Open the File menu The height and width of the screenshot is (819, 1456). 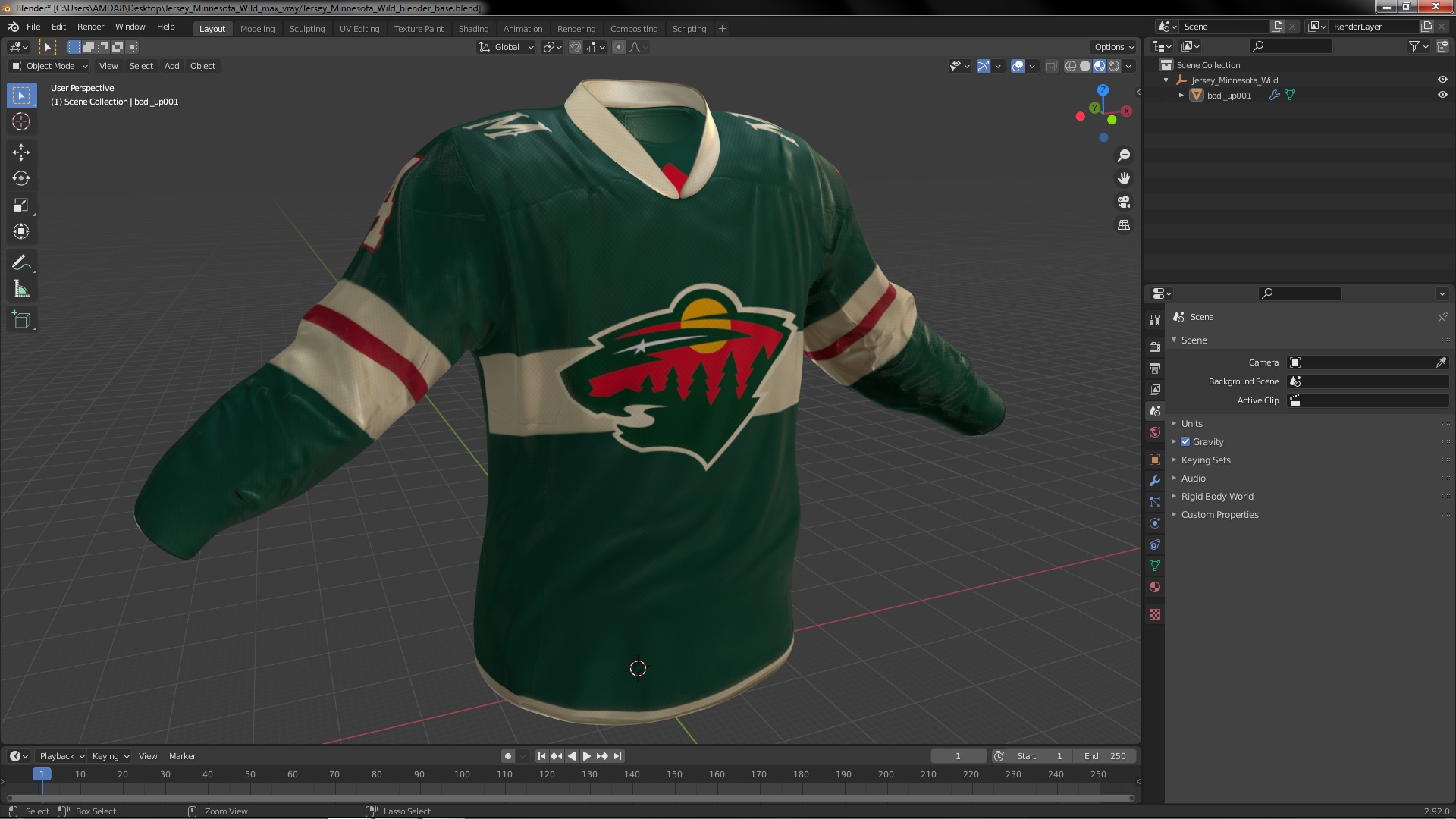[x=33, y=27]
